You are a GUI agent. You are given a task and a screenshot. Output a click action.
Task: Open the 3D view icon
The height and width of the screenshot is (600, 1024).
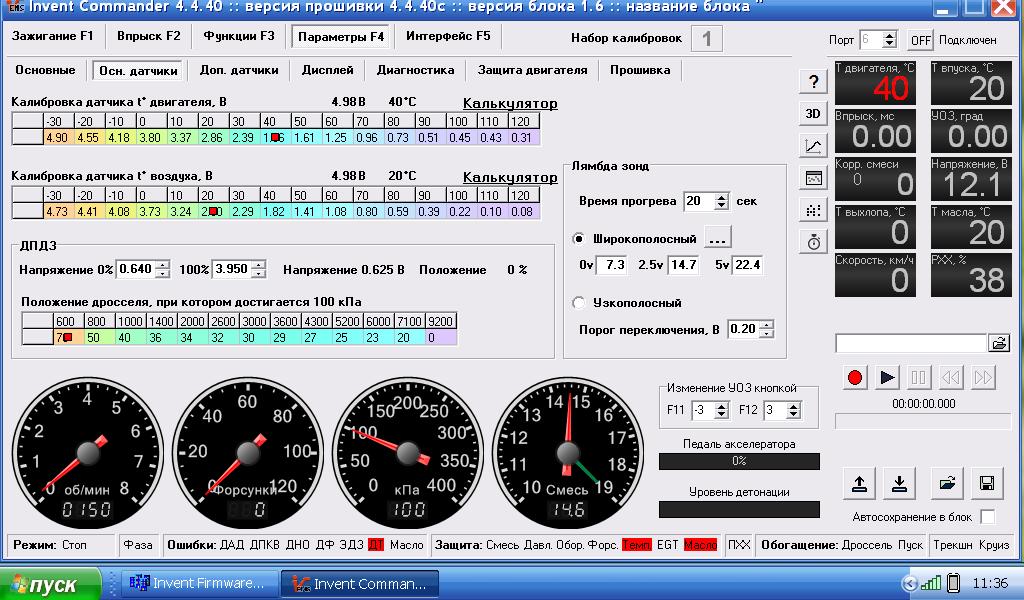click(813, 114)
